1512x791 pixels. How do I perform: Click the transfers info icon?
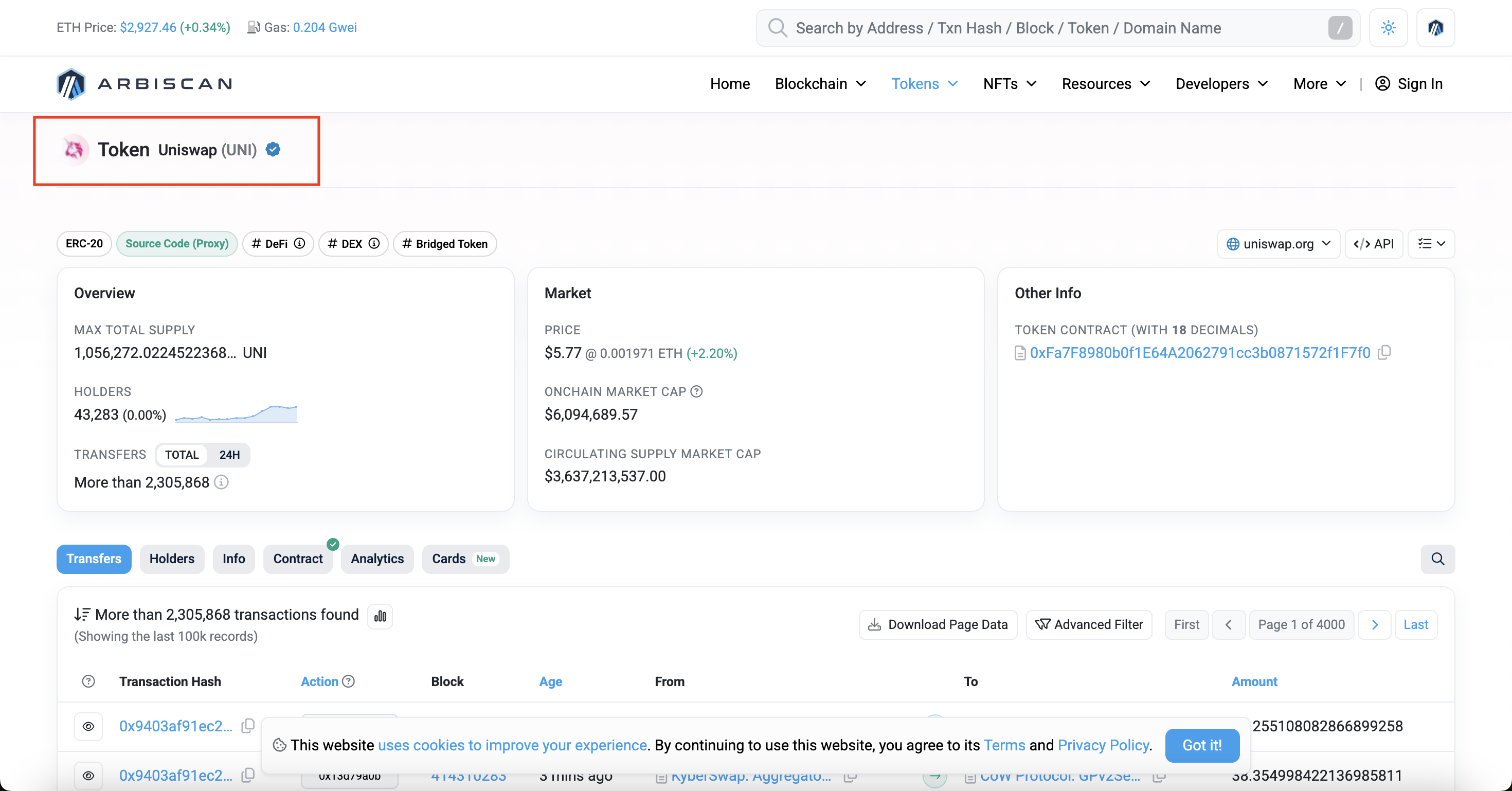221,482
